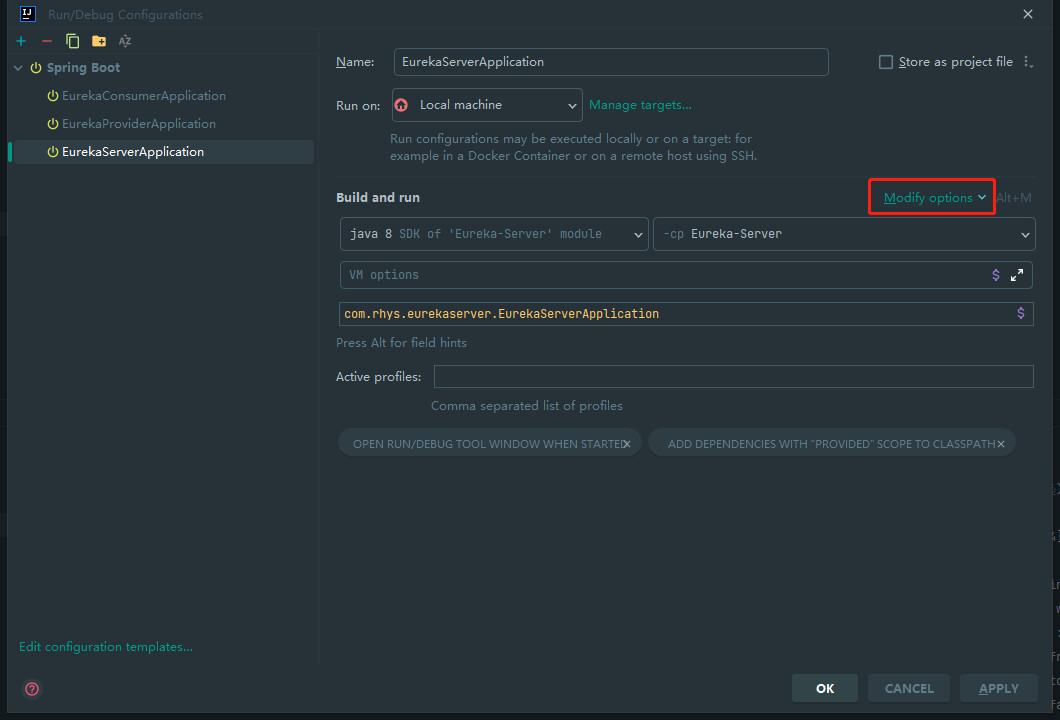Screen dimensions: 1060x720
Task: Open Edit configuration templates link
Action: pos(105,646)
